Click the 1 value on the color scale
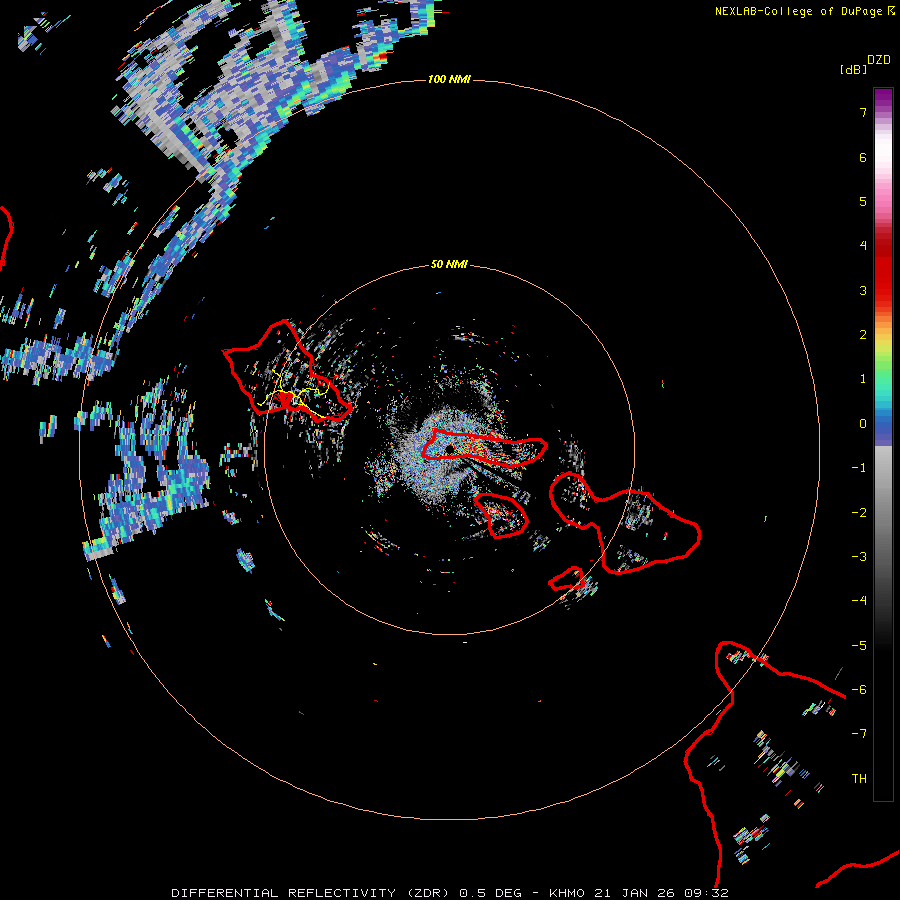Viewport: 900px width, 900px height. (x=863, y=379)
